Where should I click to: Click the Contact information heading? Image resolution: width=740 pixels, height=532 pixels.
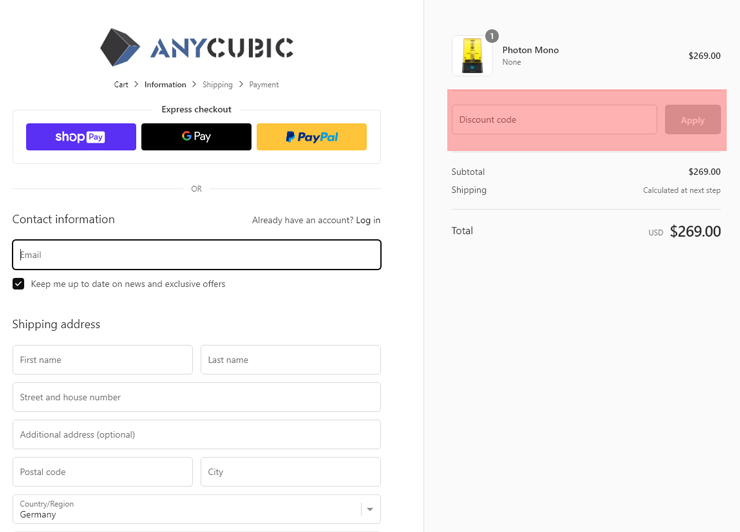63,219
